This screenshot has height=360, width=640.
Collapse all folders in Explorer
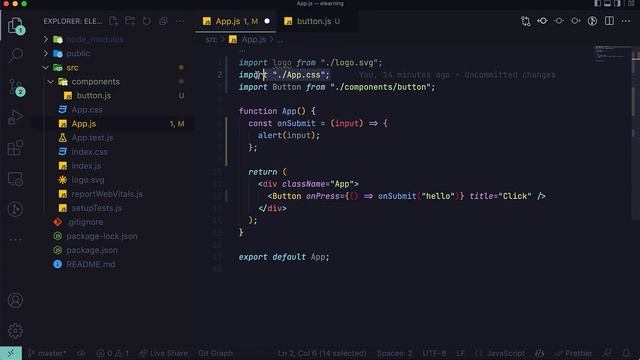pos(163,21)
